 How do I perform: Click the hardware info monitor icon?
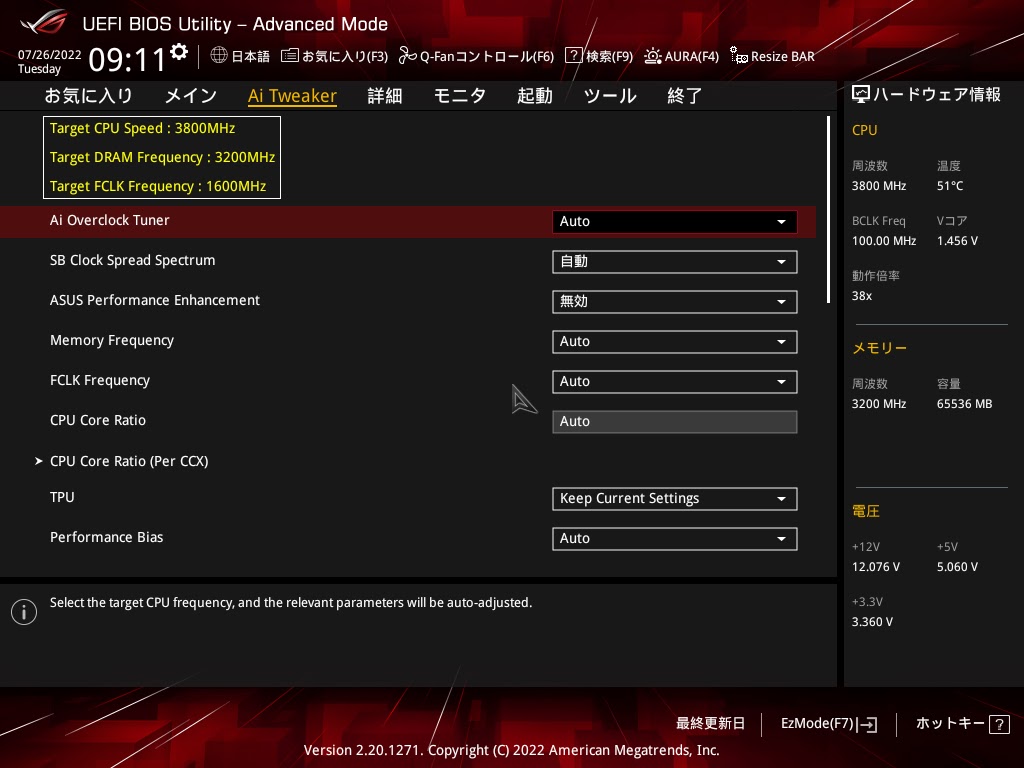[861, 95]
